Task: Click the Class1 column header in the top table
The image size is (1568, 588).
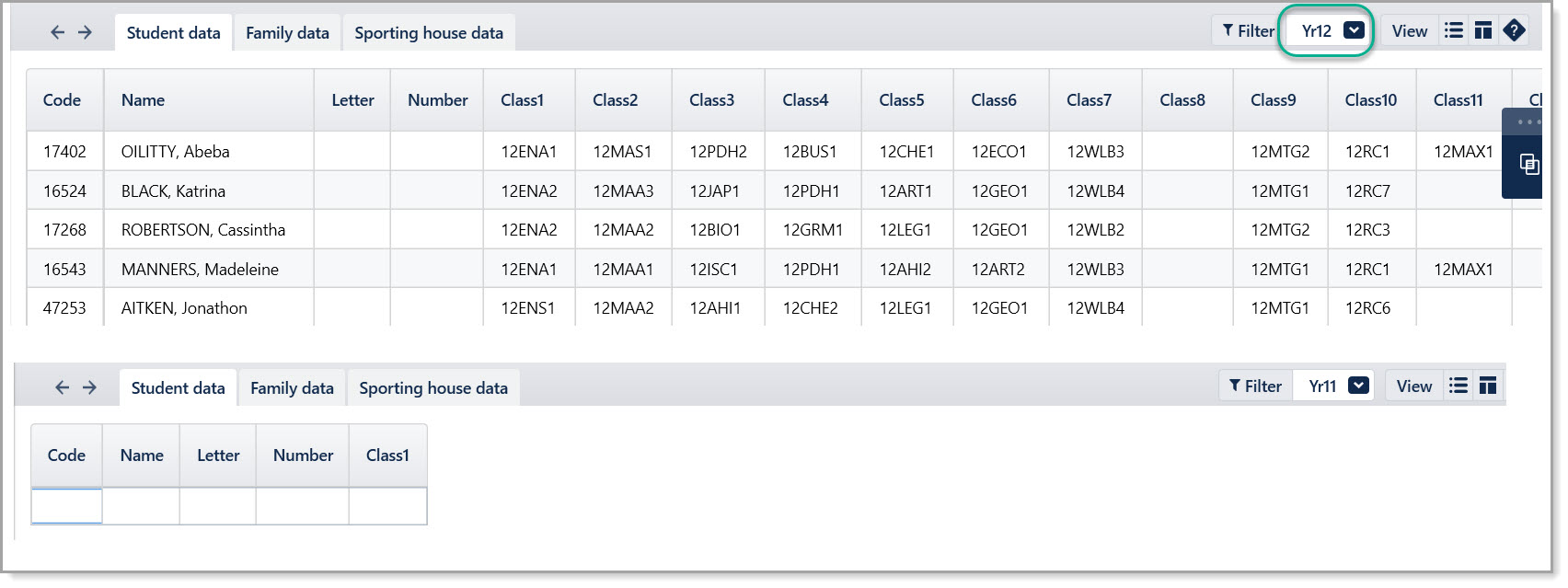Action: click(x=522, y=100)
